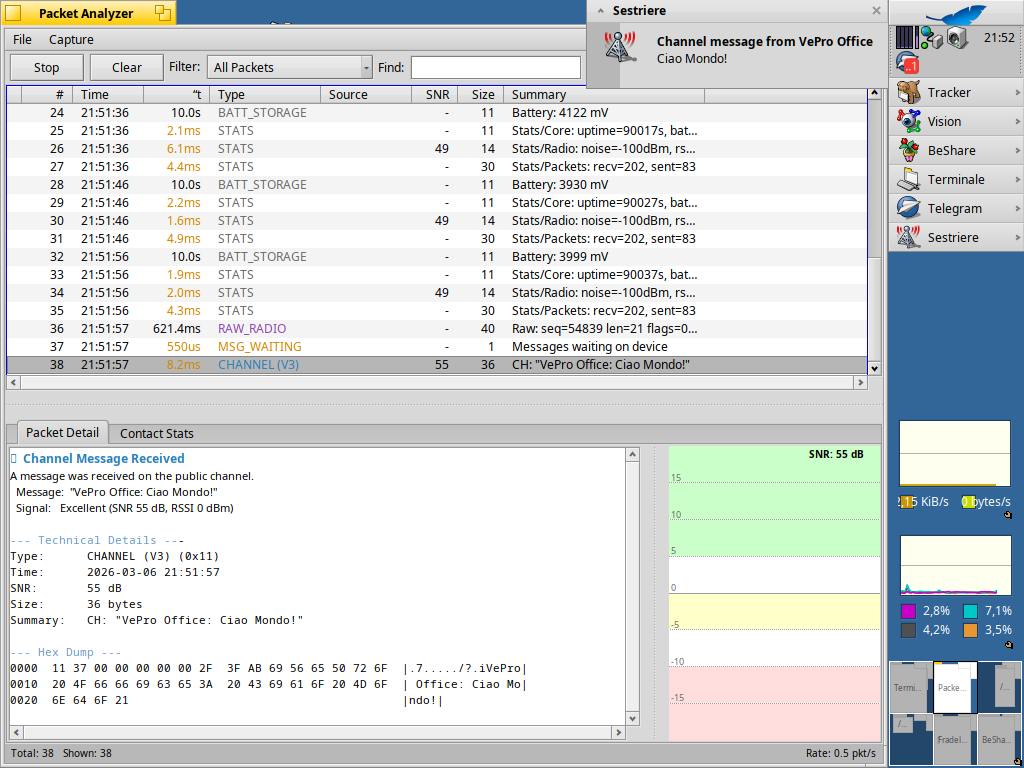Click the CPU monitor replicant handle
Screen dimensions: 1024x768
click(x=1009, y=645)
